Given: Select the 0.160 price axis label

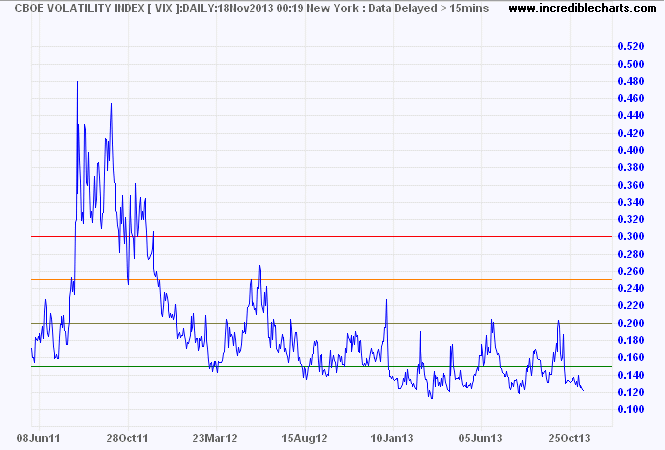Looking at the screenshot, I should pyautogui.click(x=631, y=357).
